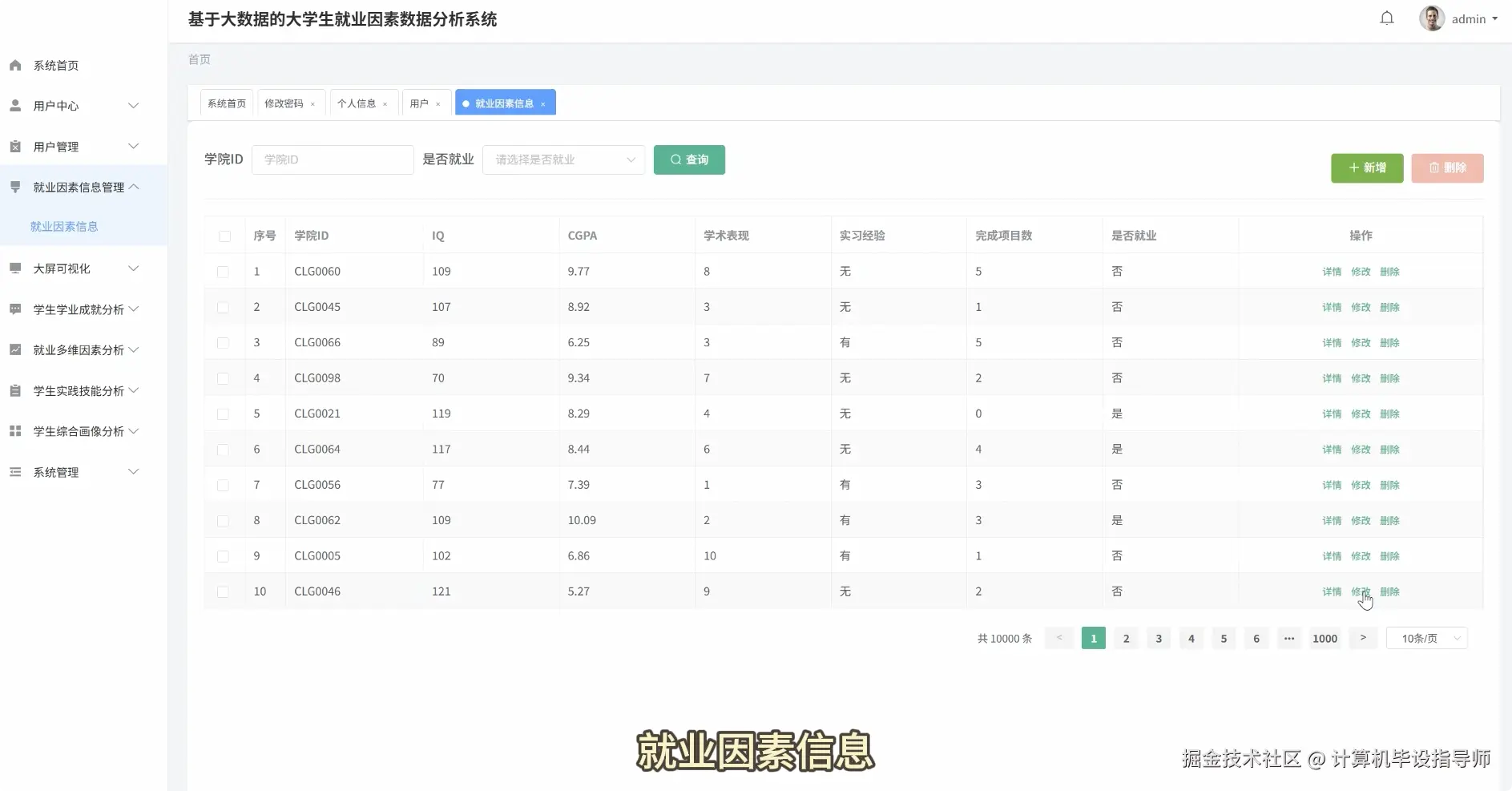Click the admin avatar picture
1512x791 pixels.
click(x=1432, y=18)
